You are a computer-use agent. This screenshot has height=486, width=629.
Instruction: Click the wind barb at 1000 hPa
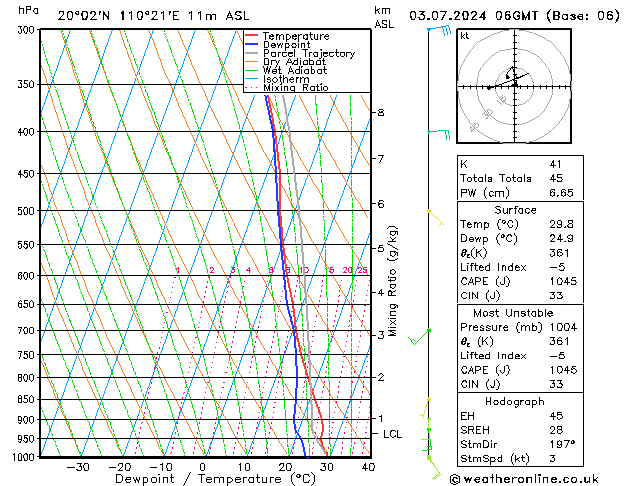434,468
